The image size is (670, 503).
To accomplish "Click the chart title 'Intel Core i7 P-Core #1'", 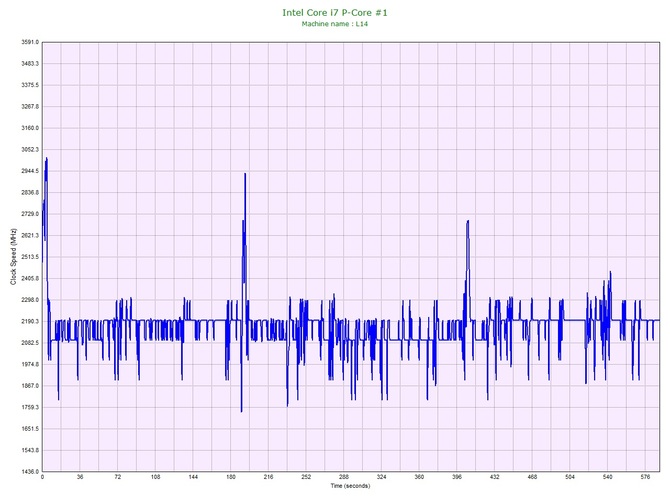I will (x=335, y=13).
